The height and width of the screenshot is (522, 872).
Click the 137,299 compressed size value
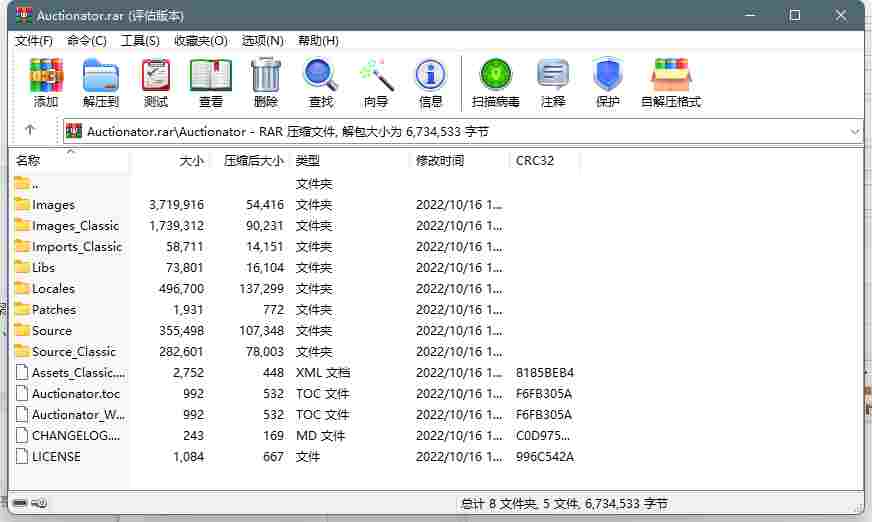[x=261, y=289]
